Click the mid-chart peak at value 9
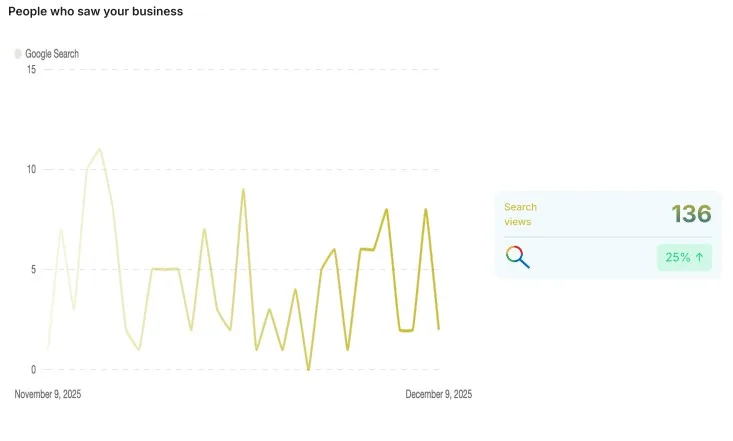Image resolution: width=733 pixels, height=441 pixels. click(243, 189)
